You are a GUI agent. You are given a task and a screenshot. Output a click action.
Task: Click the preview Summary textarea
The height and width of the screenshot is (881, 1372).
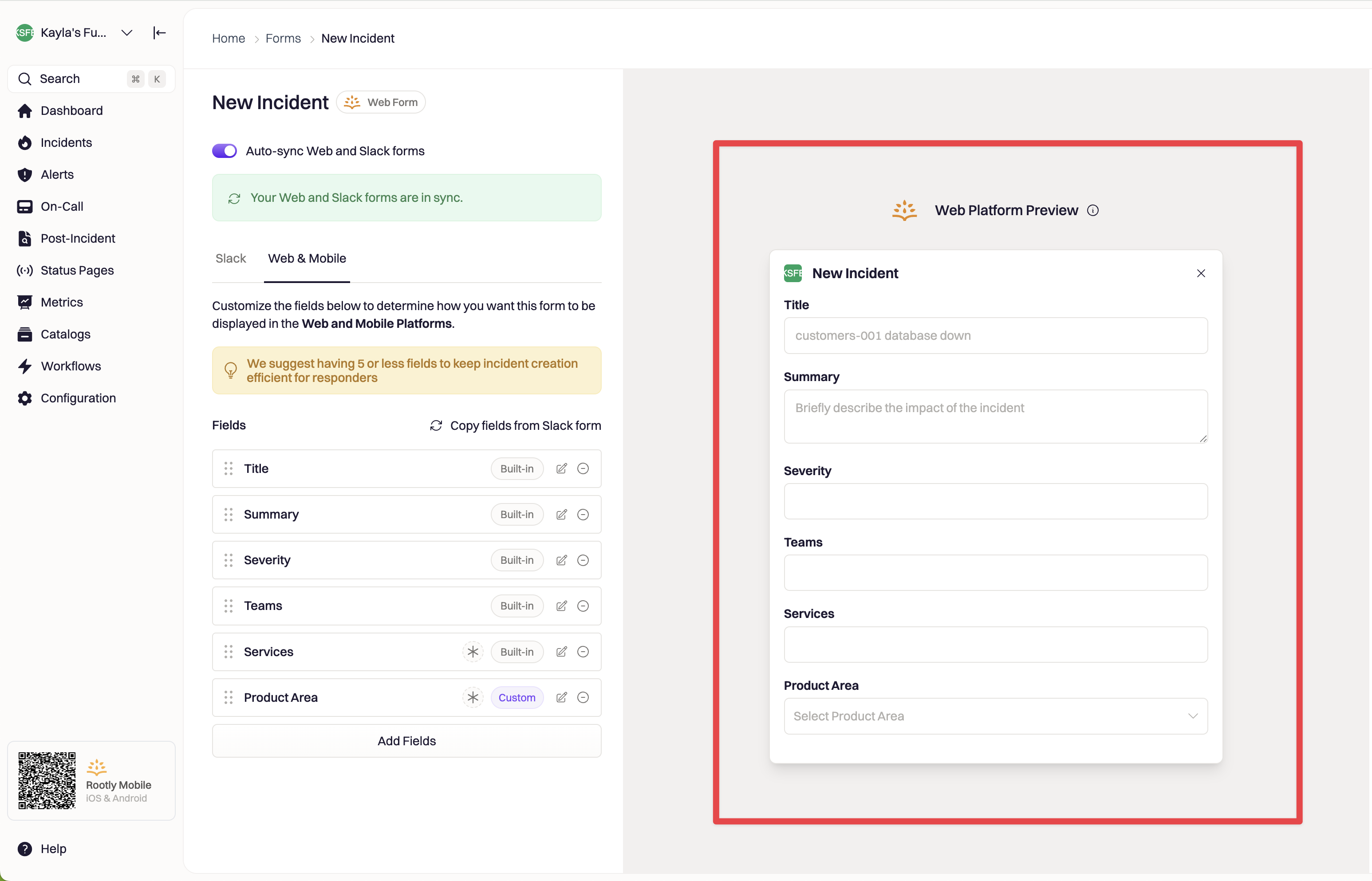pyautogui.click(x=996, y=417)
